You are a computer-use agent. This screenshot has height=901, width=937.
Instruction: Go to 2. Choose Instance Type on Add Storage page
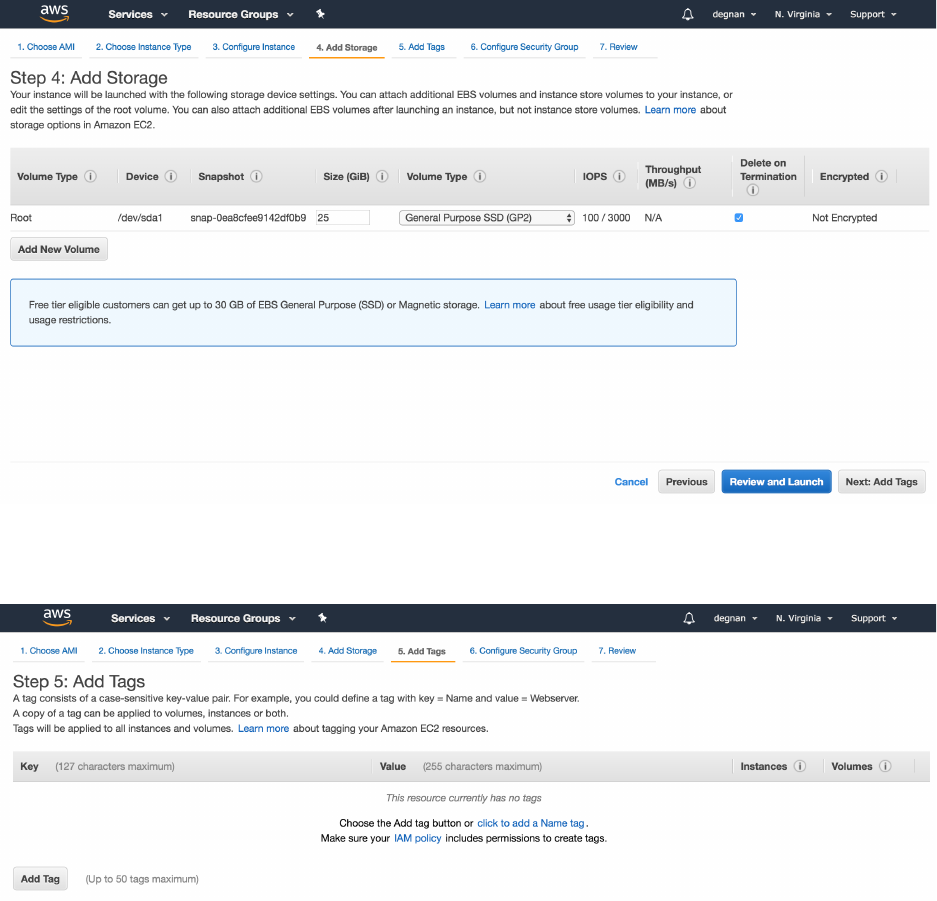[143, 47]
